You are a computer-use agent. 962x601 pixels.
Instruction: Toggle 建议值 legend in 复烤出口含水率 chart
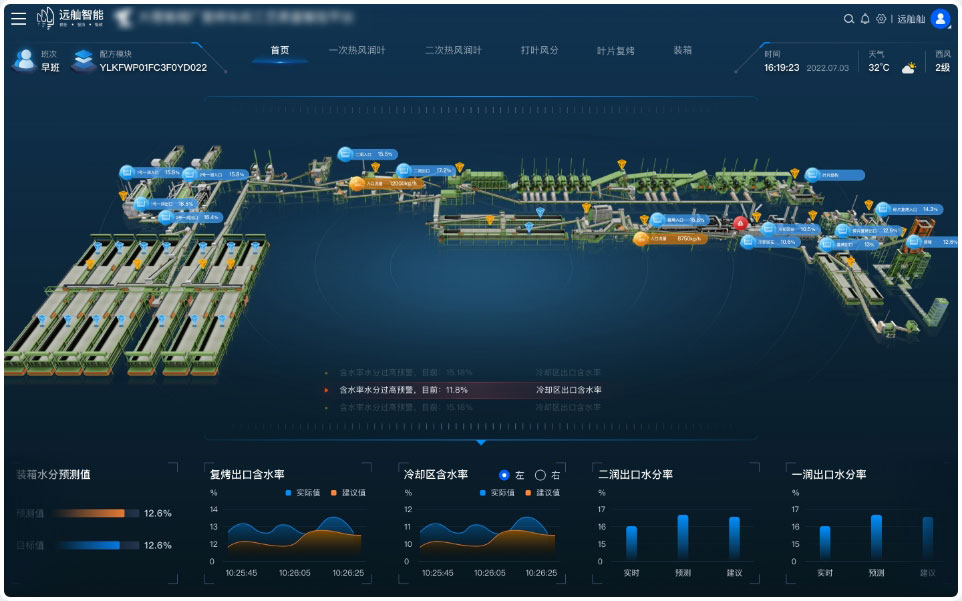coord(348,492)
